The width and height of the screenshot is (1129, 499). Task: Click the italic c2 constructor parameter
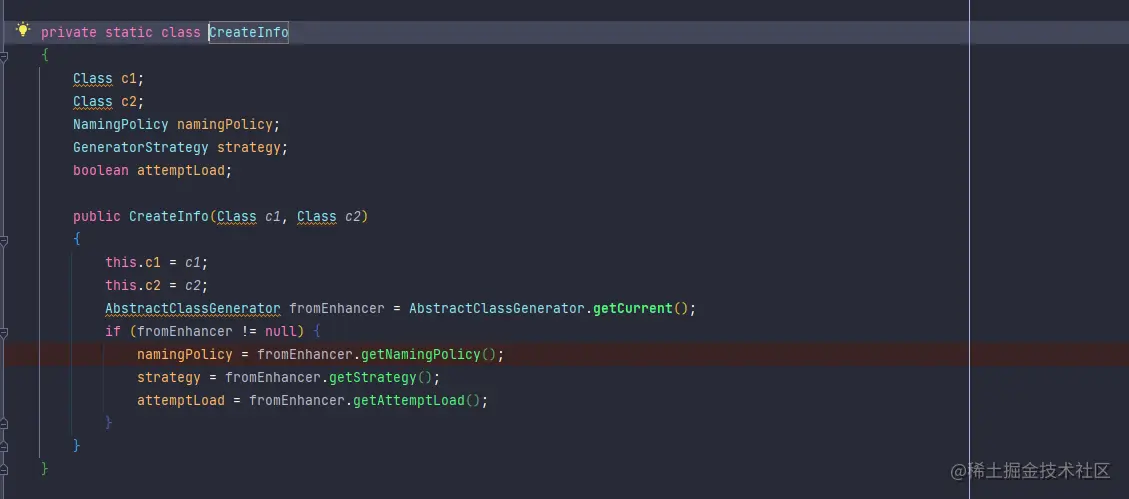(x=353, y=217)
